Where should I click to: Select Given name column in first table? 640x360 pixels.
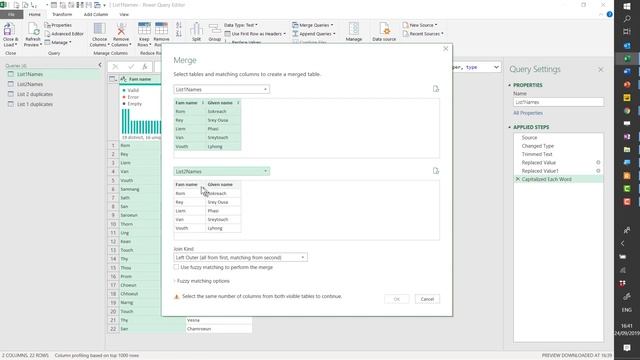click(x=223, y=103)
